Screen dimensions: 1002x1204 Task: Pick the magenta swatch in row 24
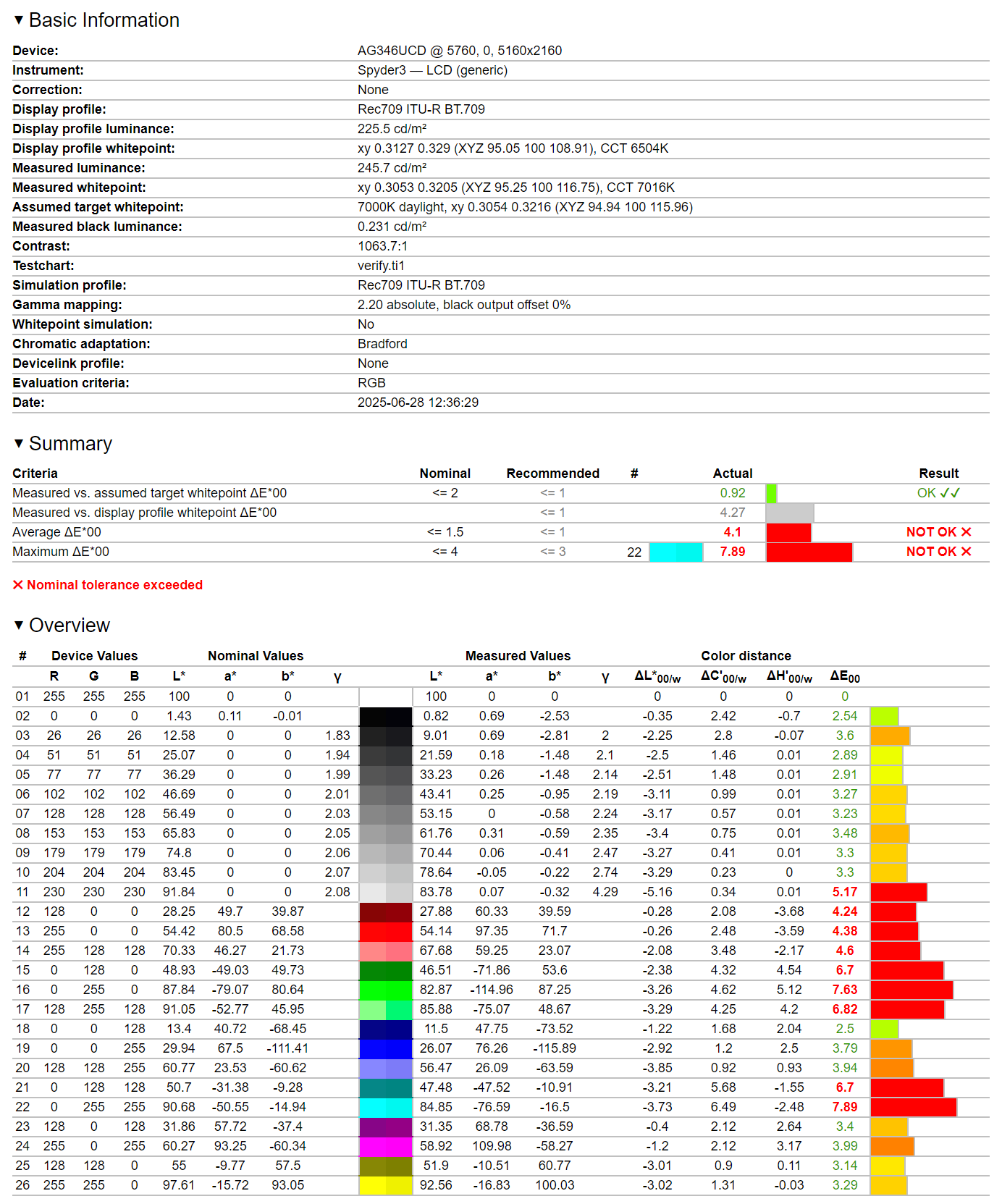coord(385,1146)
